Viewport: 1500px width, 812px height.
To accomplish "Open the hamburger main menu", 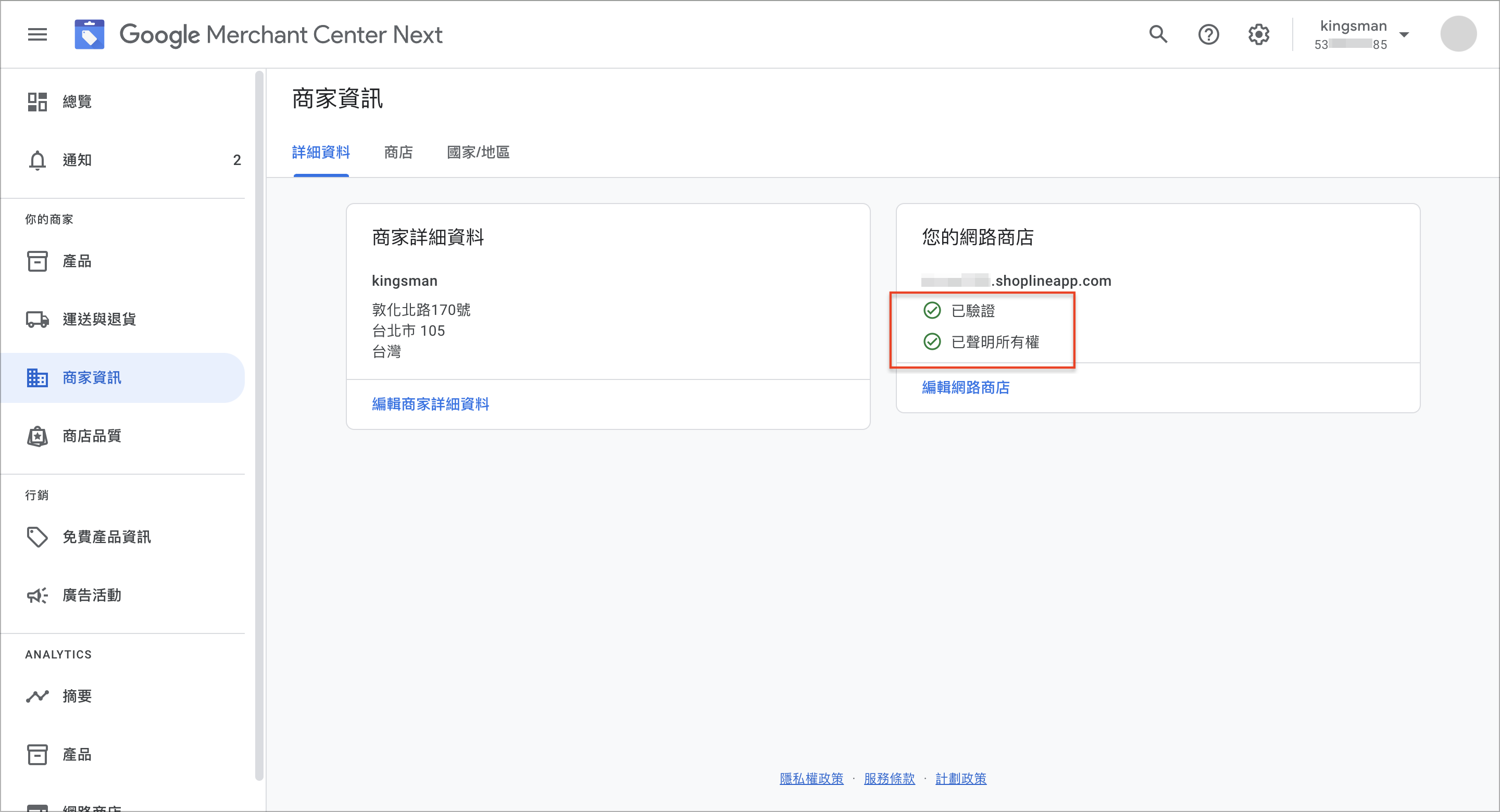I will pos(37,35).
